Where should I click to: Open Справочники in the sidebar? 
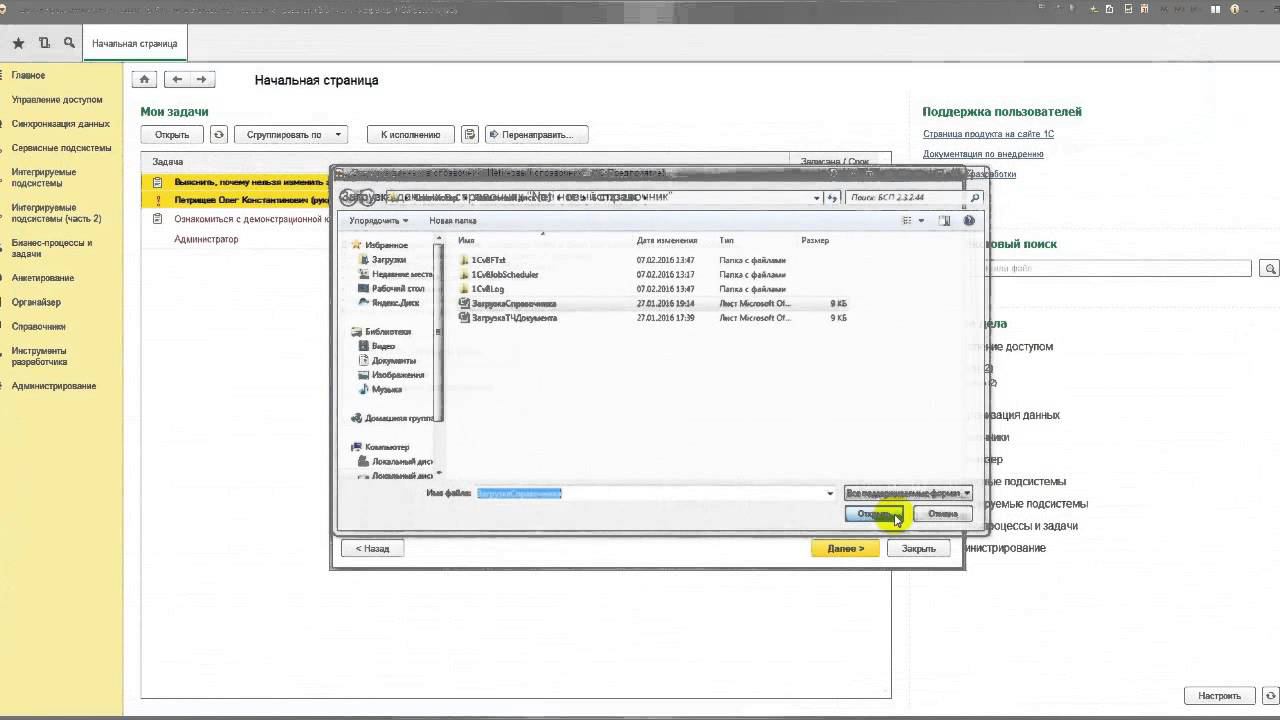pos(39,326)
